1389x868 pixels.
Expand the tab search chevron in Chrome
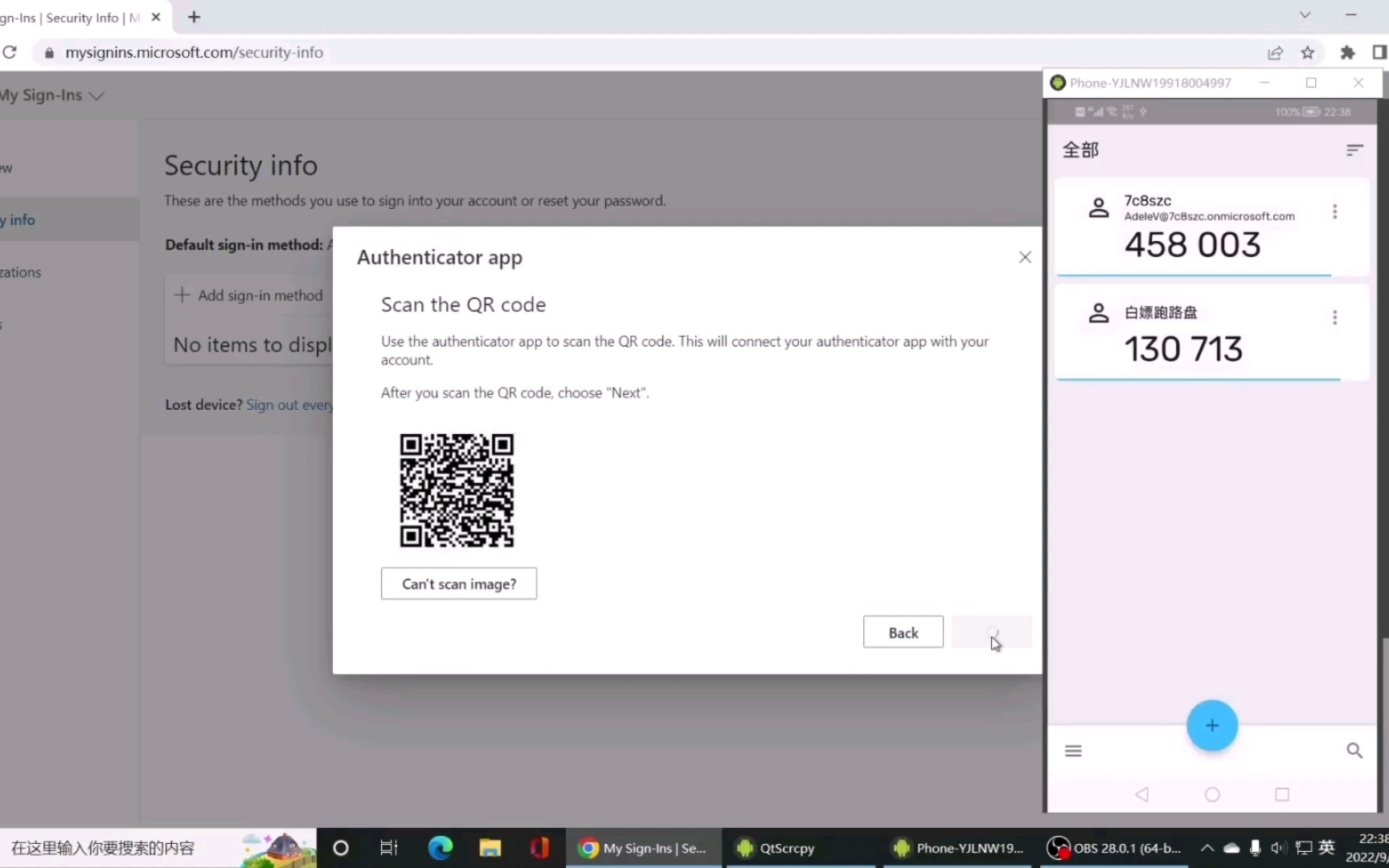[1305, 15]
